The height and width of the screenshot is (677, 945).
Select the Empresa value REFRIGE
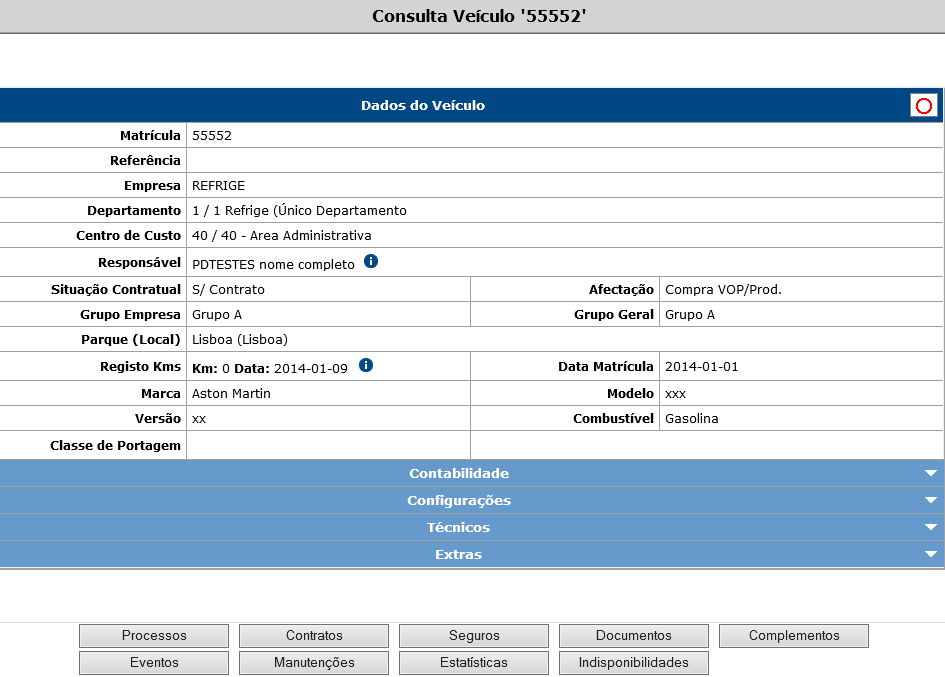point(218,186)
